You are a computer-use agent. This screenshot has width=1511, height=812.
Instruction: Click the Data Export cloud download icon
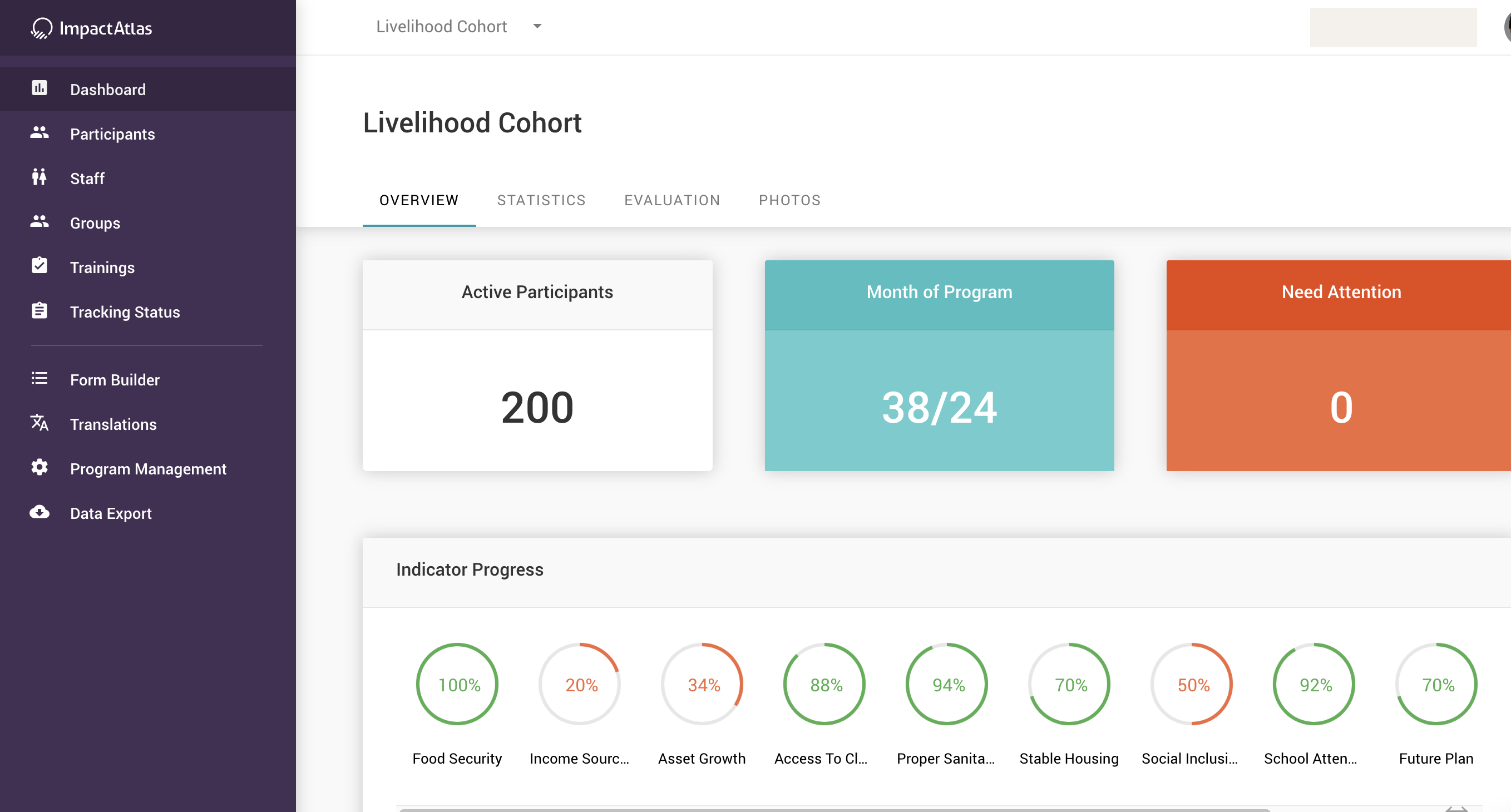coord(39,512)
